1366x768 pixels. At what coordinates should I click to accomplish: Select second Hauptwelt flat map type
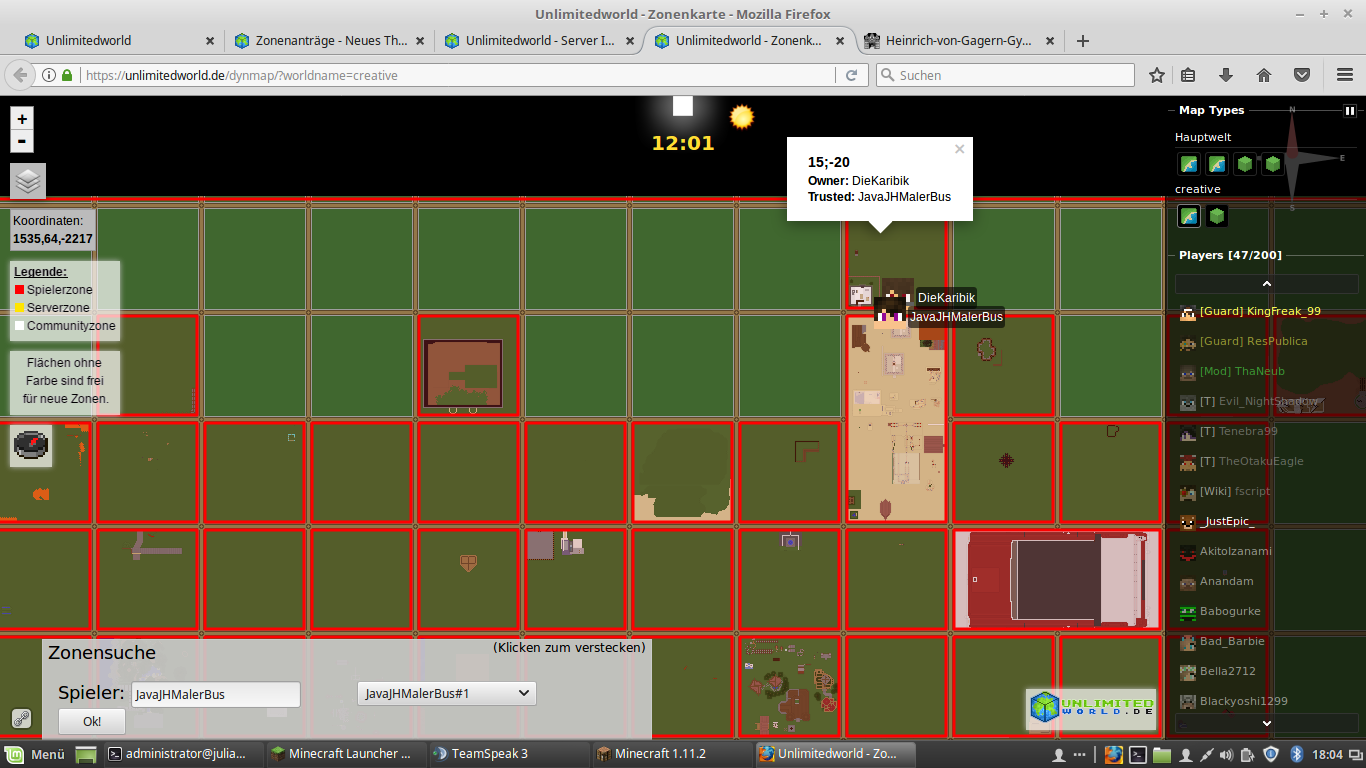(x=1216, y=164)
